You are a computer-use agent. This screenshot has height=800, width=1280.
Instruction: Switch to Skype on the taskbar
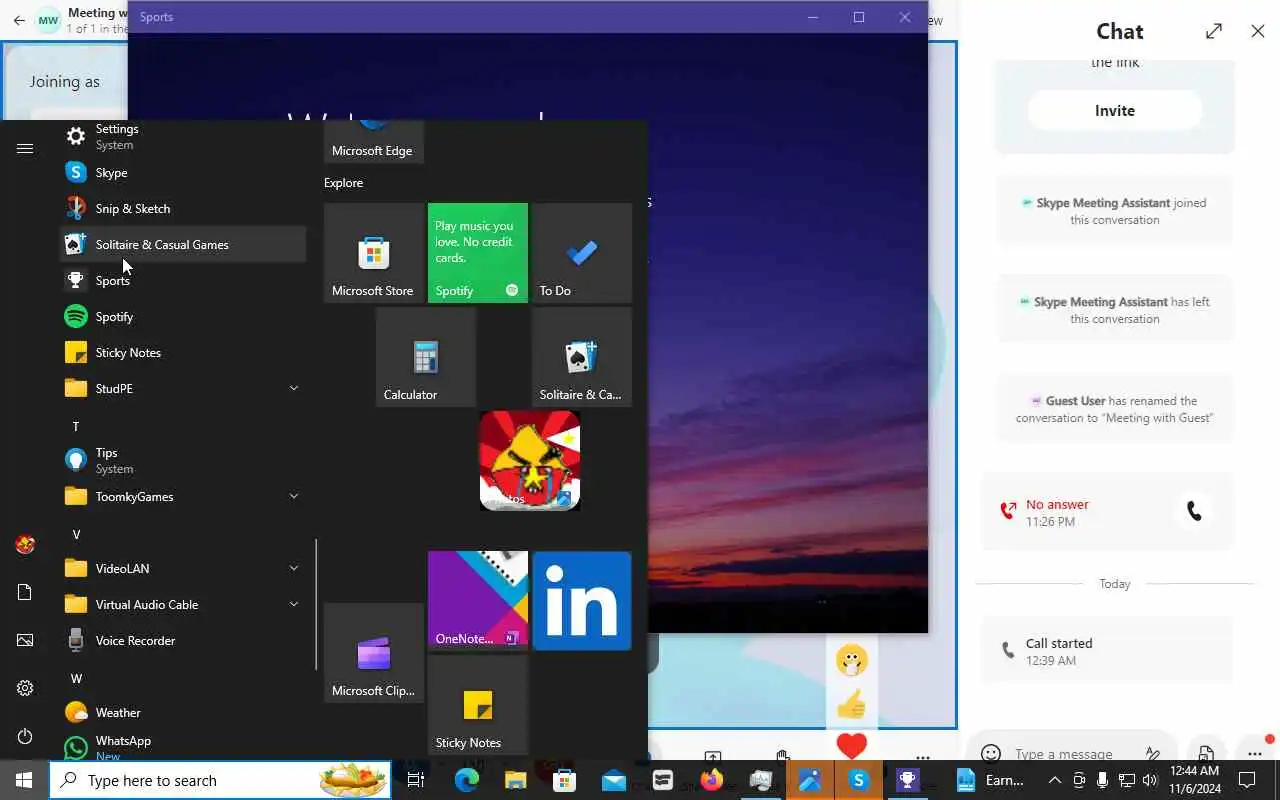858,780
